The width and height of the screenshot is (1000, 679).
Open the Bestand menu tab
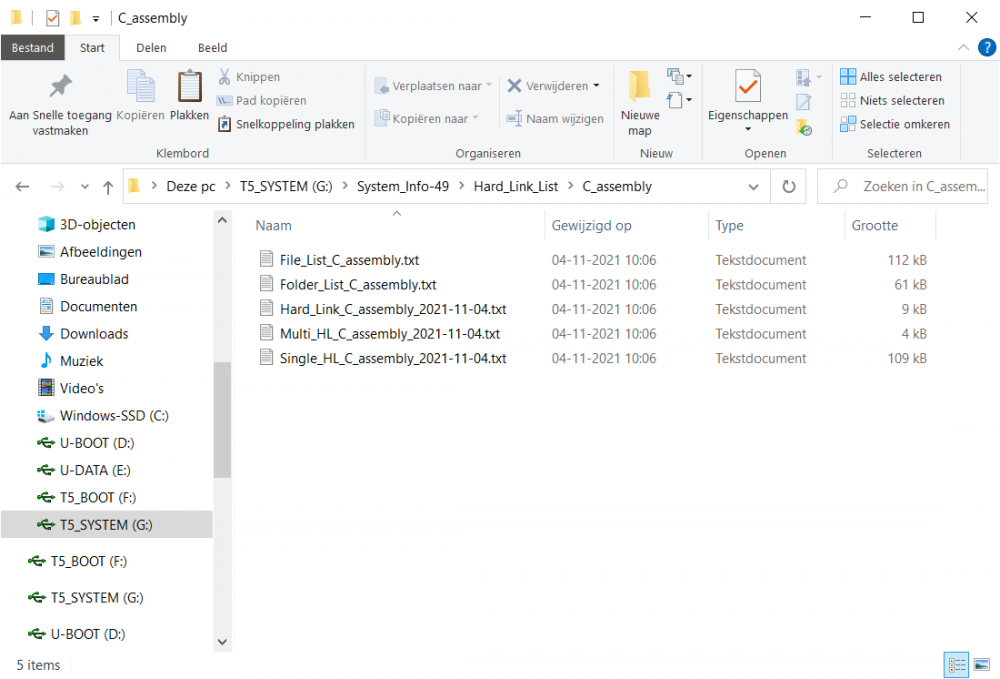click(33, 47)
